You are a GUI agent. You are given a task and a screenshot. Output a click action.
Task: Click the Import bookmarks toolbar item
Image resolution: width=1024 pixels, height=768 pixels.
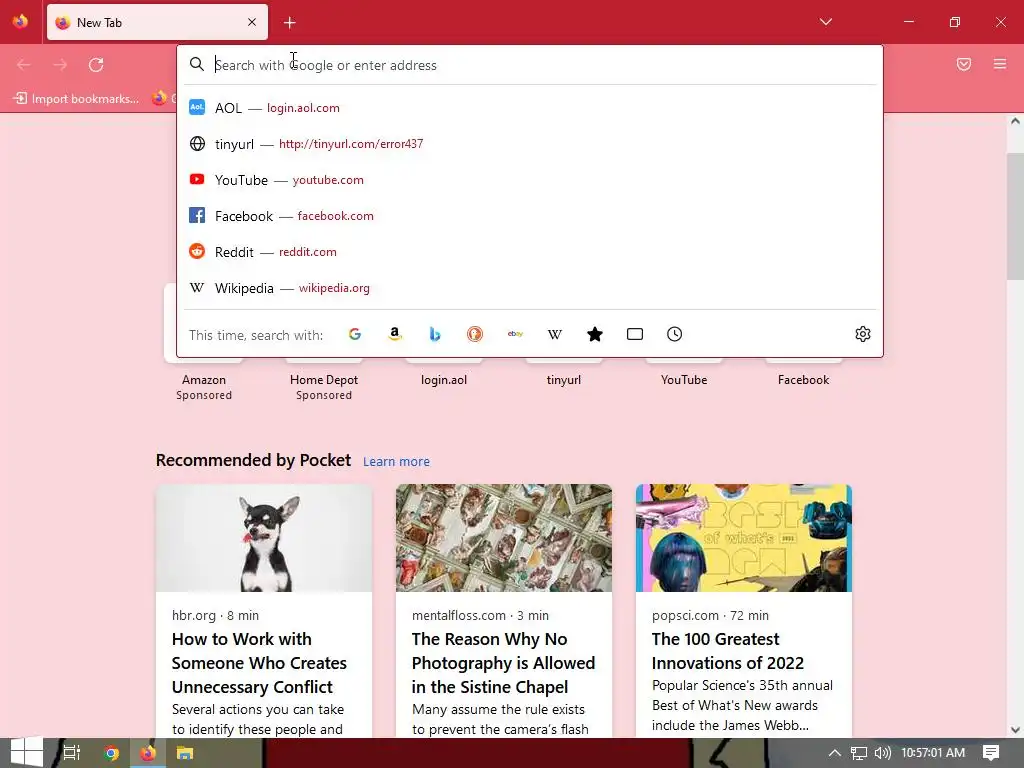pyautogui.click(x=76, y=99)
